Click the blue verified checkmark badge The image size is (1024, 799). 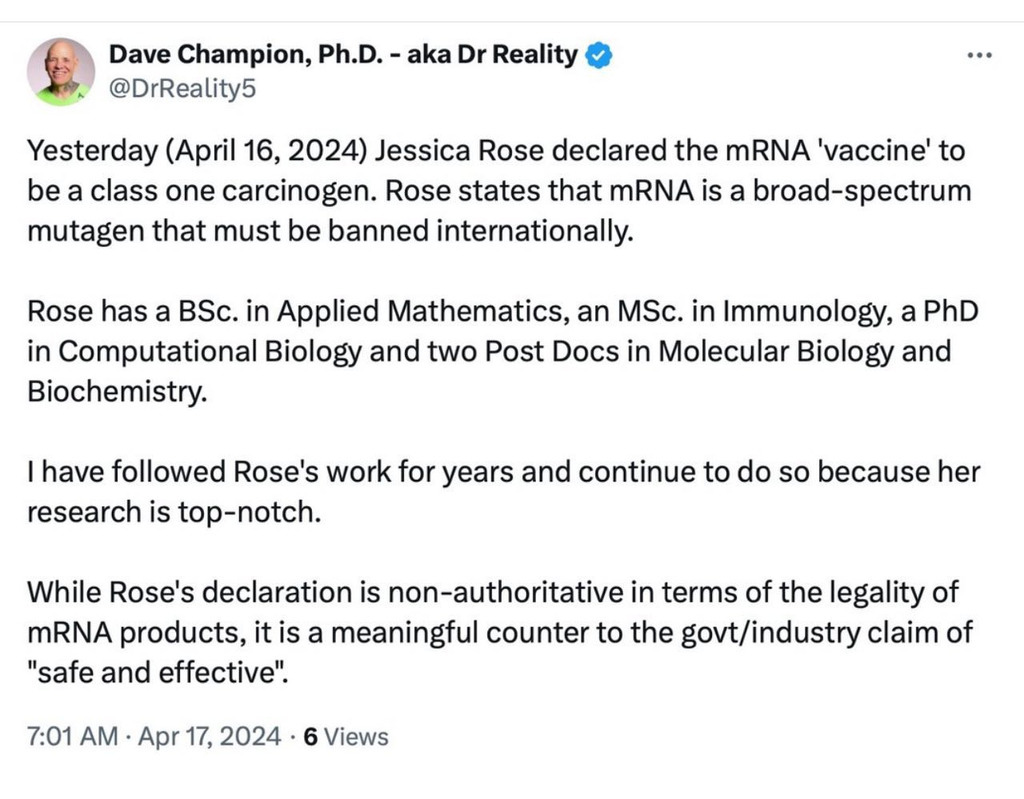(598, 55)
